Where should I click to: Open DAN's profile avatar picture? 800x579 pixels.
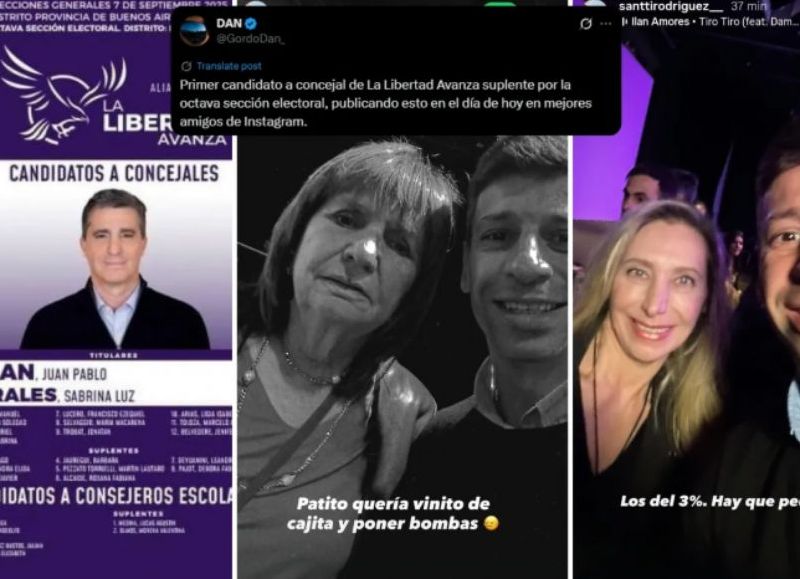pos(194,31)
